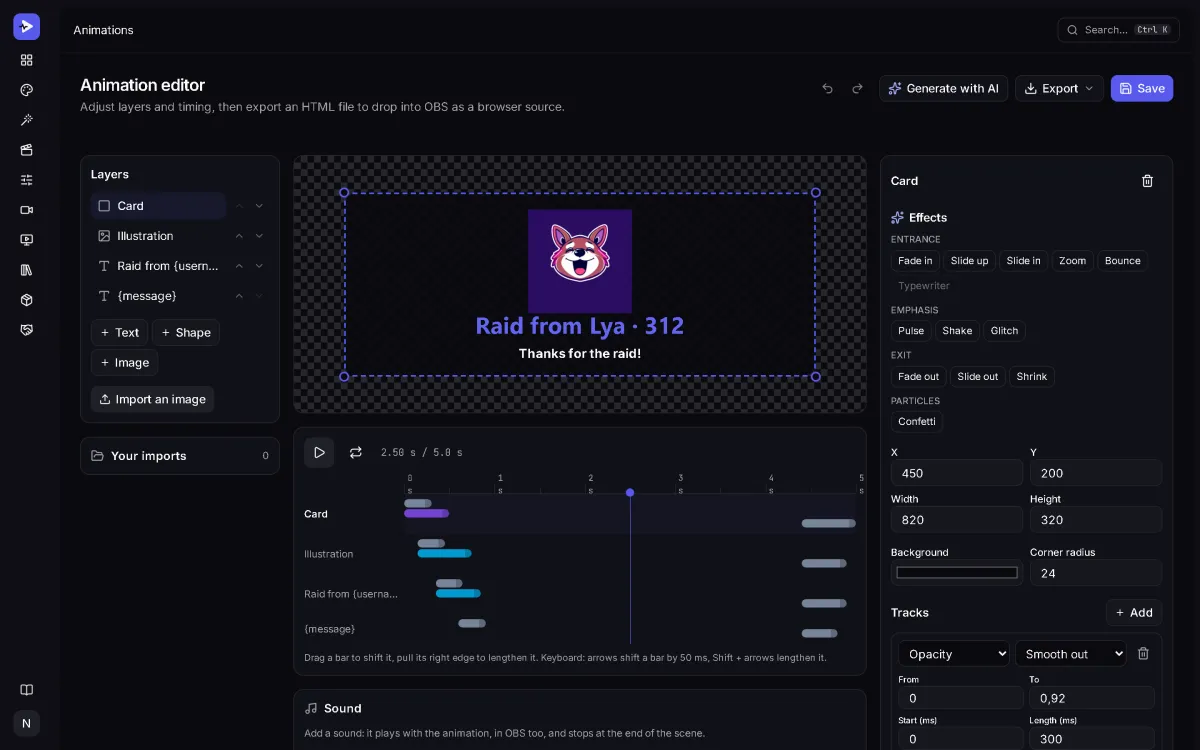Play the animation preview
The height and width of the screenshot is (750, 1200).
319,453
